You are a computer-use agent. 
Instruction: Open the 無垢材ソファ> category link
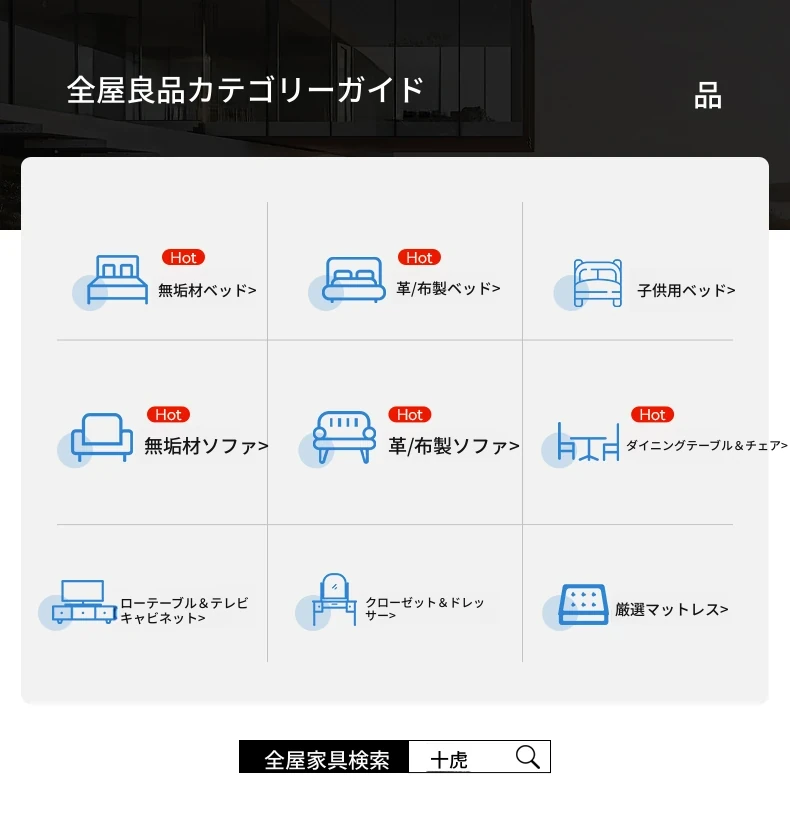point(206,446)
